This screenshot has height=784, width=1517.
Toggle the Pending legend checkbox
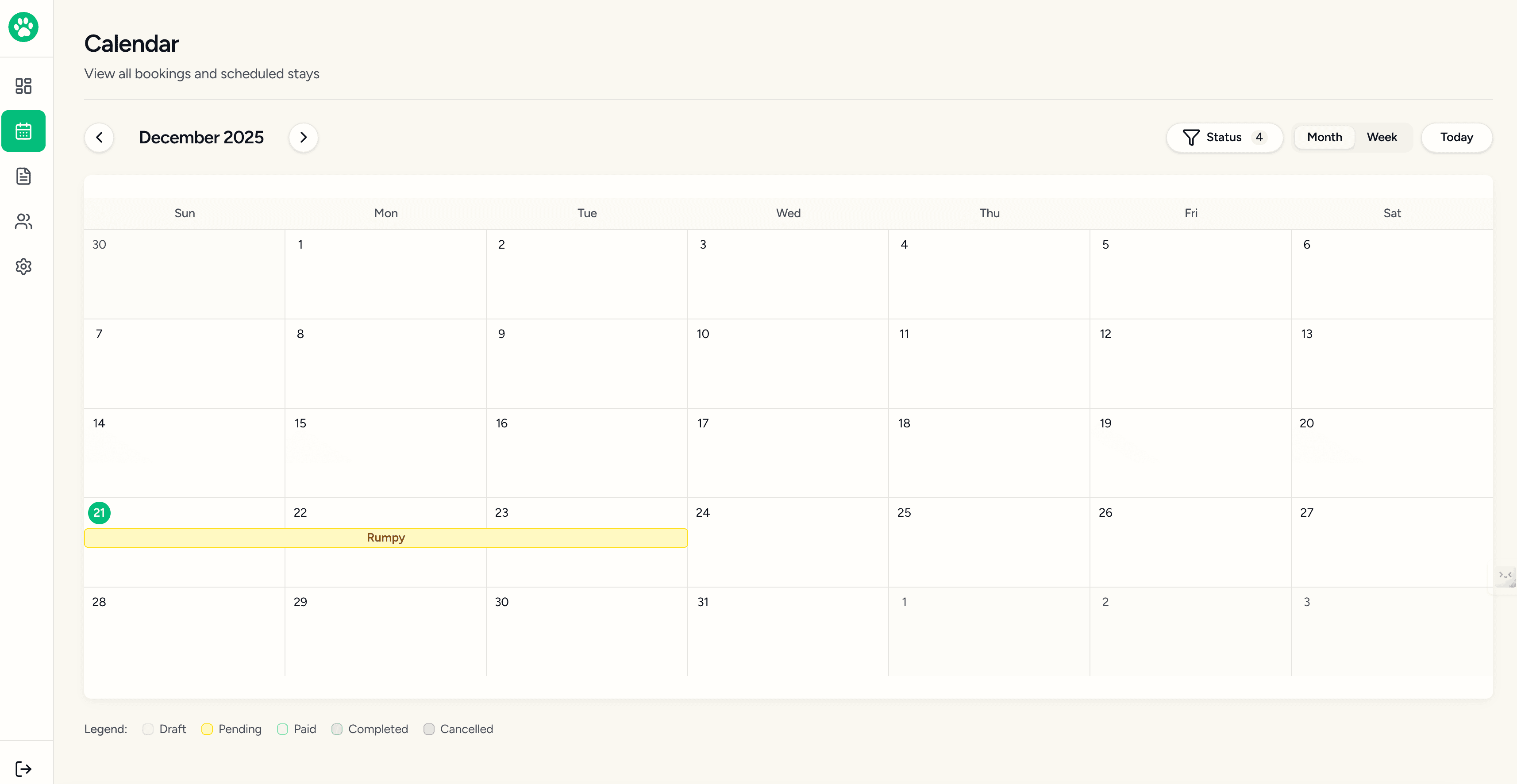(207, 729)
